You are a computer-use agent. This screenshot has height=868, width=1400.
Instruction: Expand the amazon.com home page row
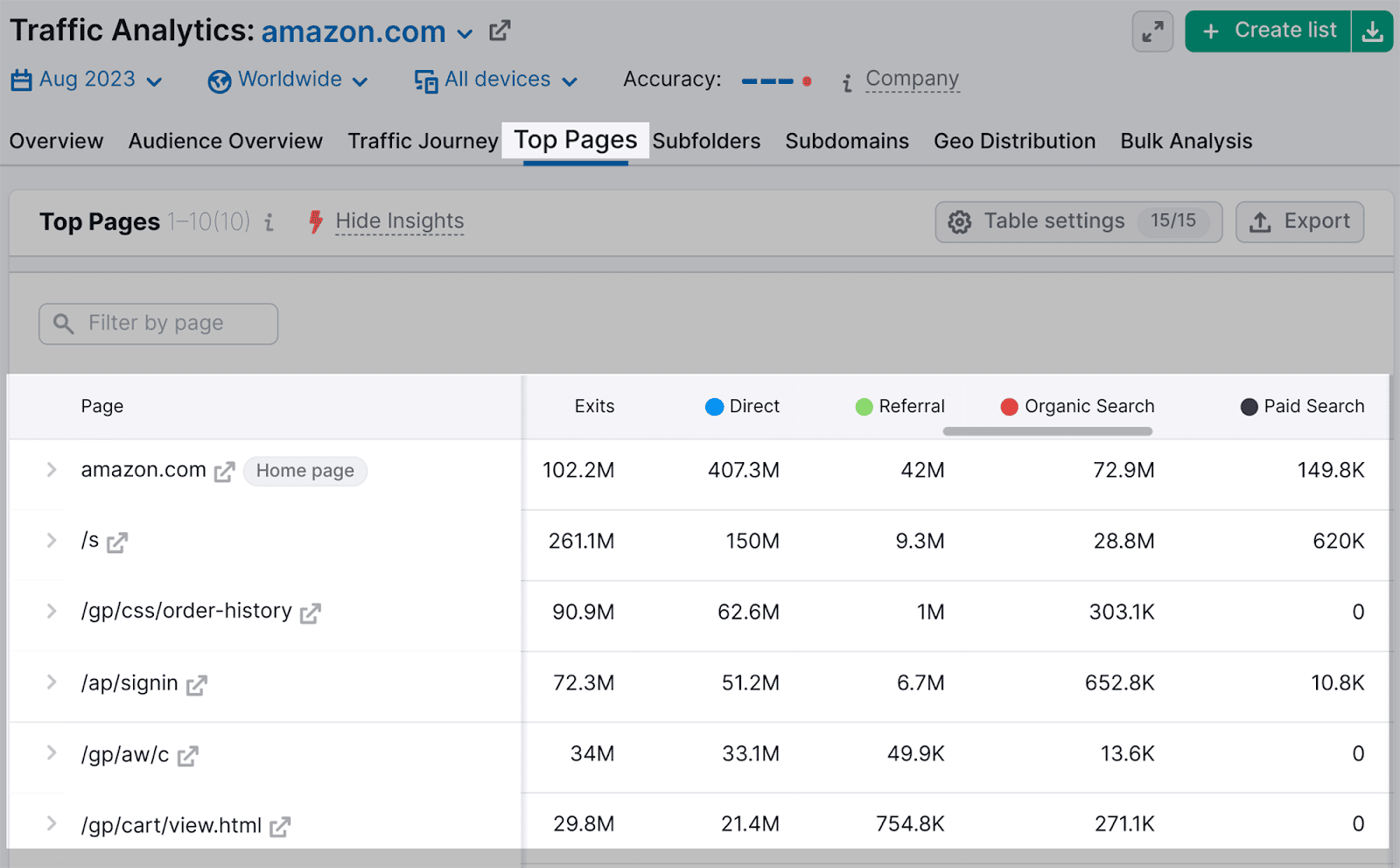tap(51, 470)
